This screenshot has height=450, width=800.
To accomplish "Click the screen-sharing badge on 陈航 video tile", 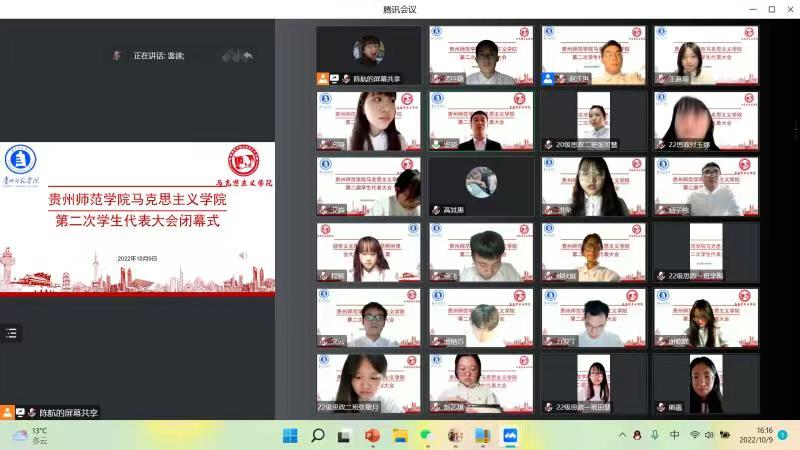I will tap(335, 79).
